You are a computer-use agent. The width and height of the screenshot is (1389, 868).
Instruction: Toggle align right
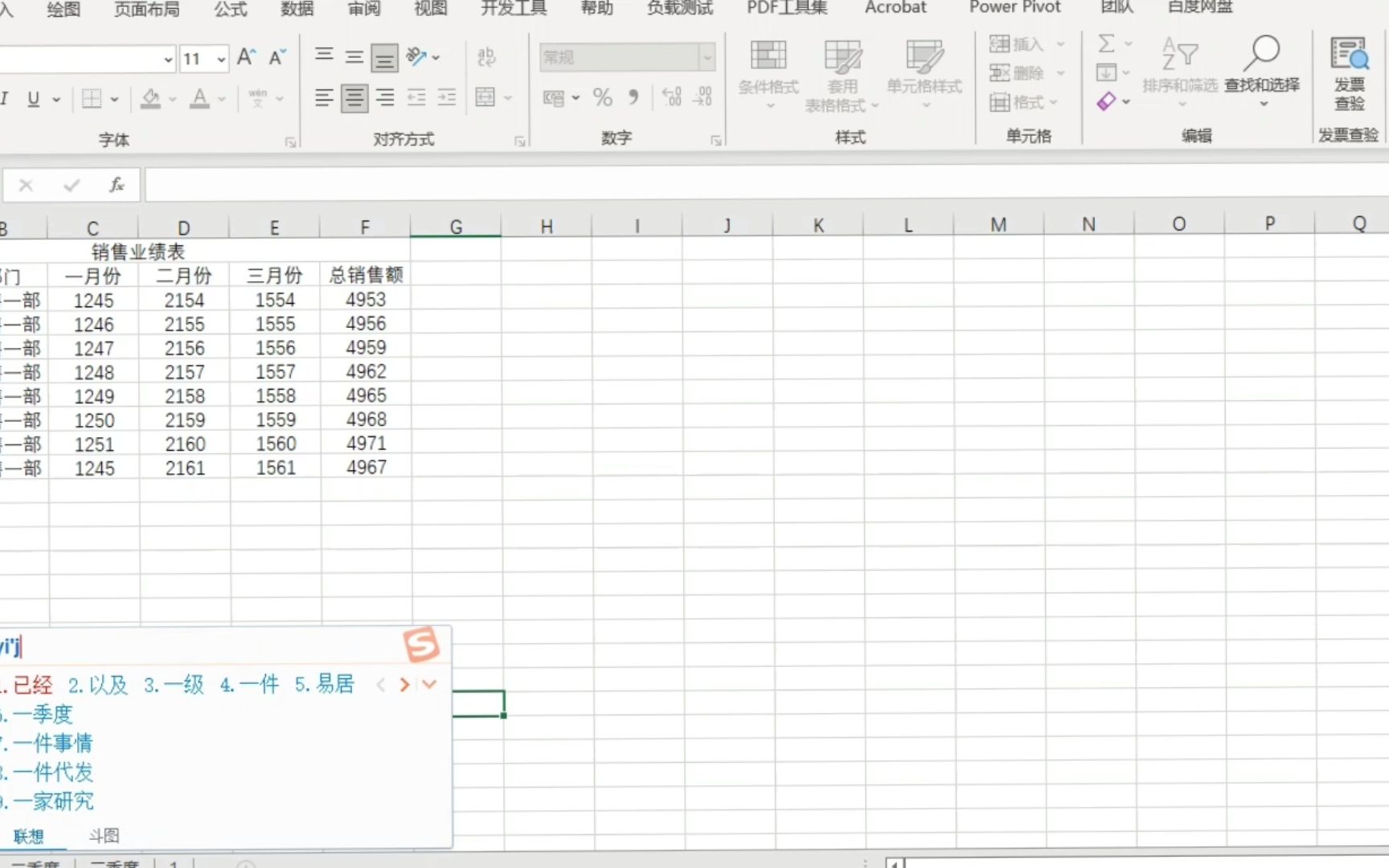(385, 98)
